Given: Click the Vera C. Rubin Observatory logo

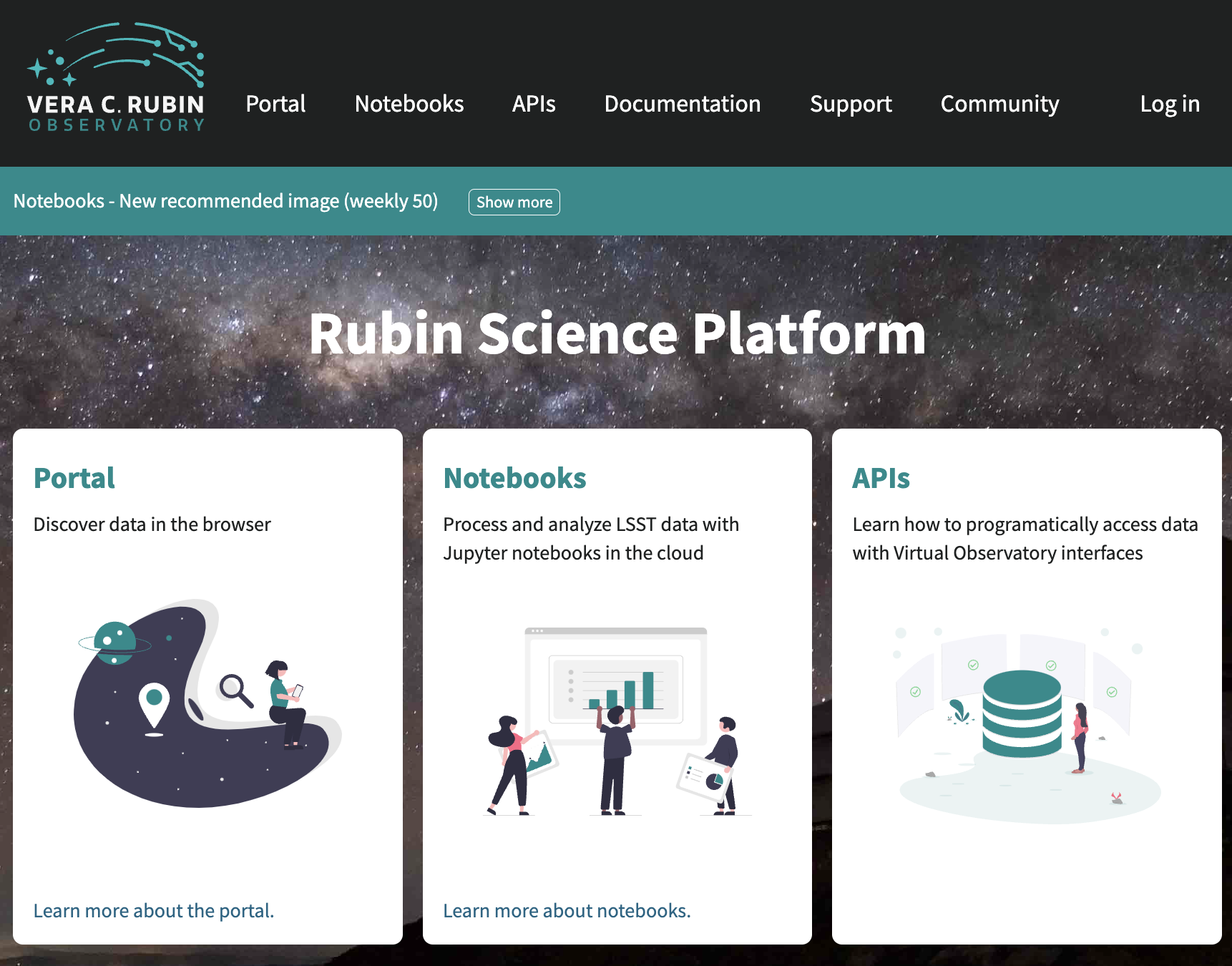Looking at the screenshot, I should [116, 79].
